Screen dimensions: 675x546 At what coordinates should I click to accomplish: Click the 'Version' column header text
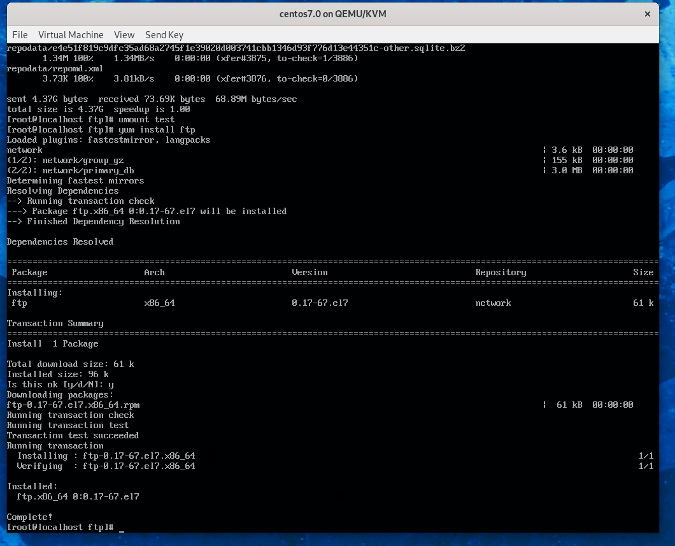[309, 272]
